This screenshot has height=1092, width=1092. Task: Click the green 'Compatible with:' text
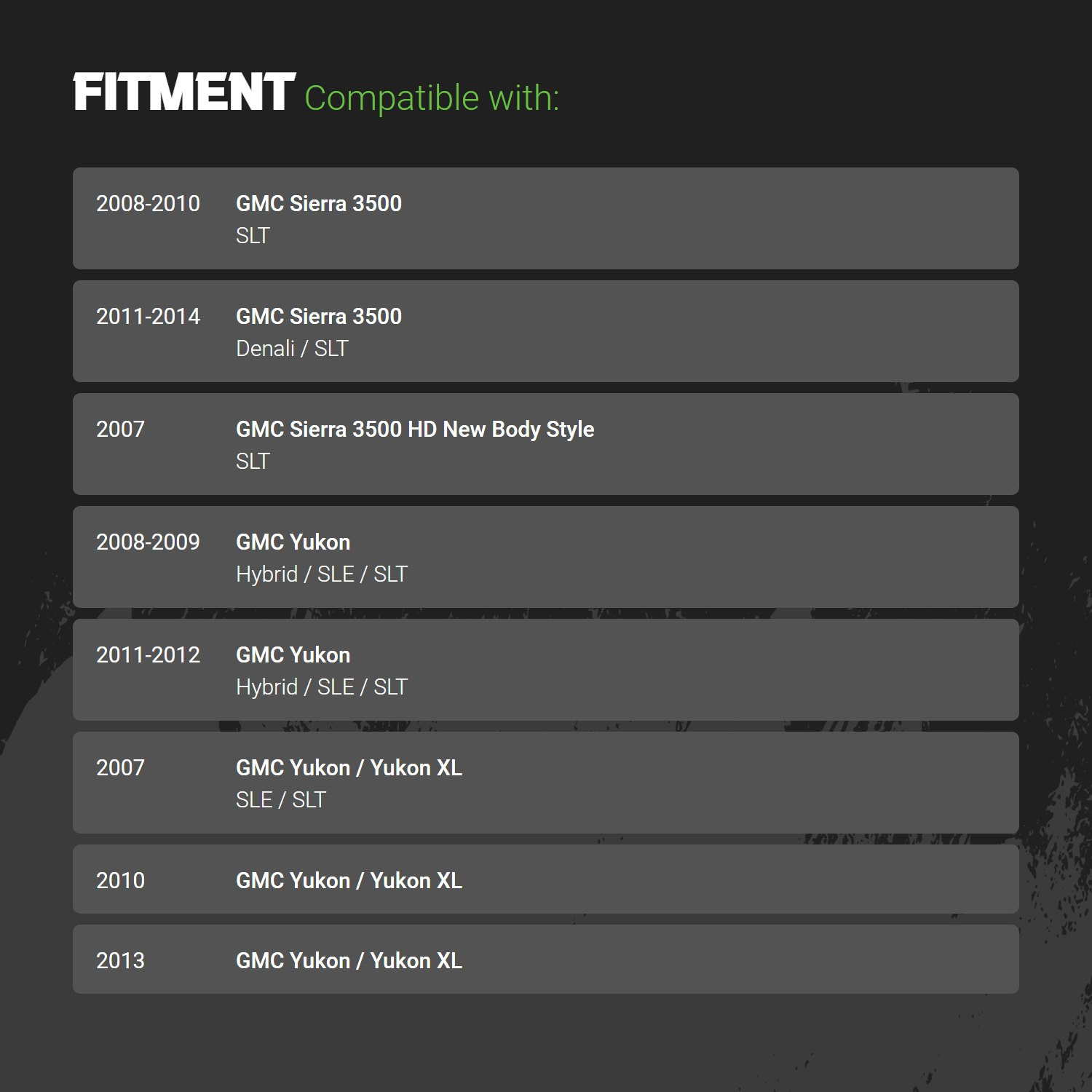[x=432, y=98]
